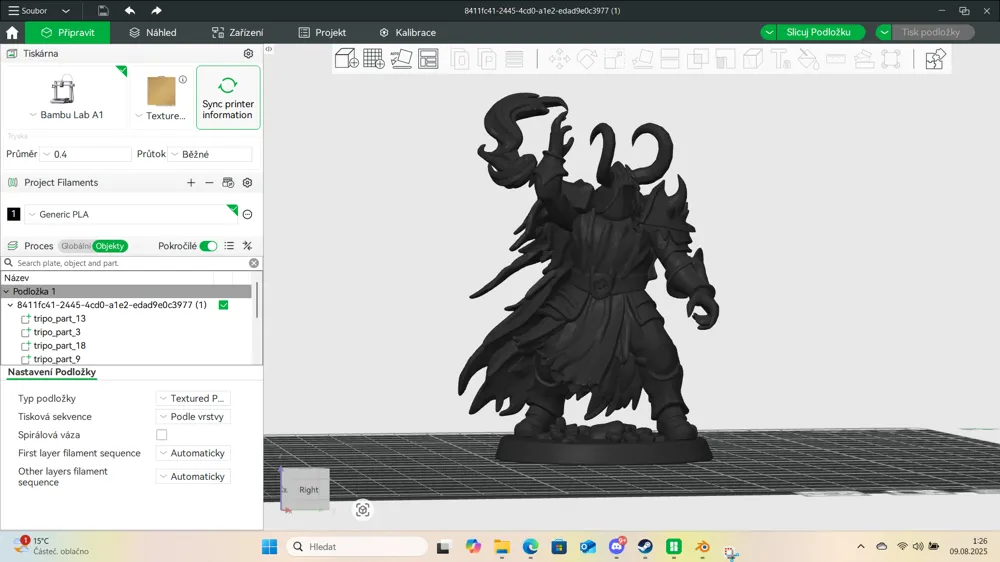Screen dimensions: 1000x562
Task: Uncheck the printable checkbox for 8411fc41 object
Action: [223, 305]
